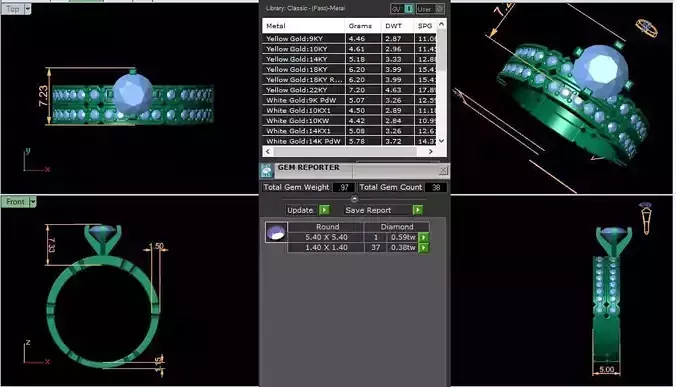Click the 1.40 X 1.40 gem size cell
The height and width of the screenshot is (387, 676).
[326, 248]
